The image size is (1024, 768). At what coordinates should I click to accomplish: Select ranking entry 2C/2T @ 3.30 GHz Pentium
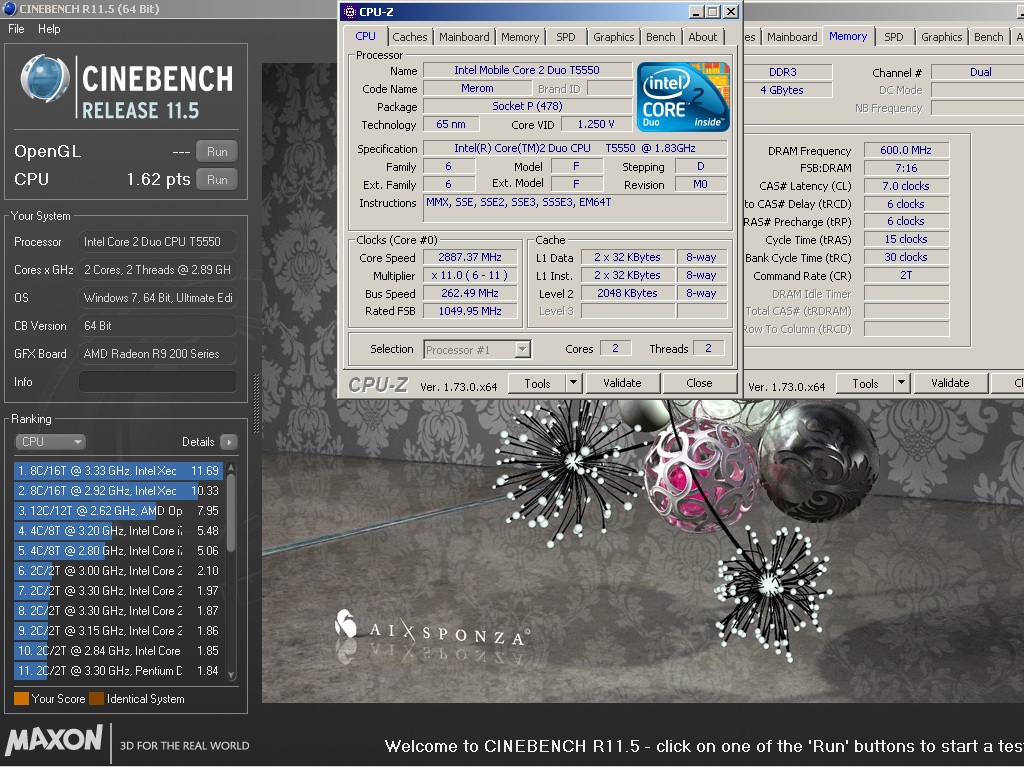point(118,671)
